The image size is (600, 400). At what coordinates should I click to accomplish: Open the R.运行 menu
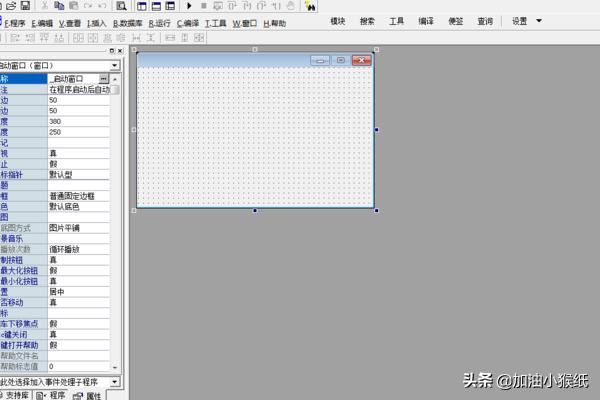159,22
